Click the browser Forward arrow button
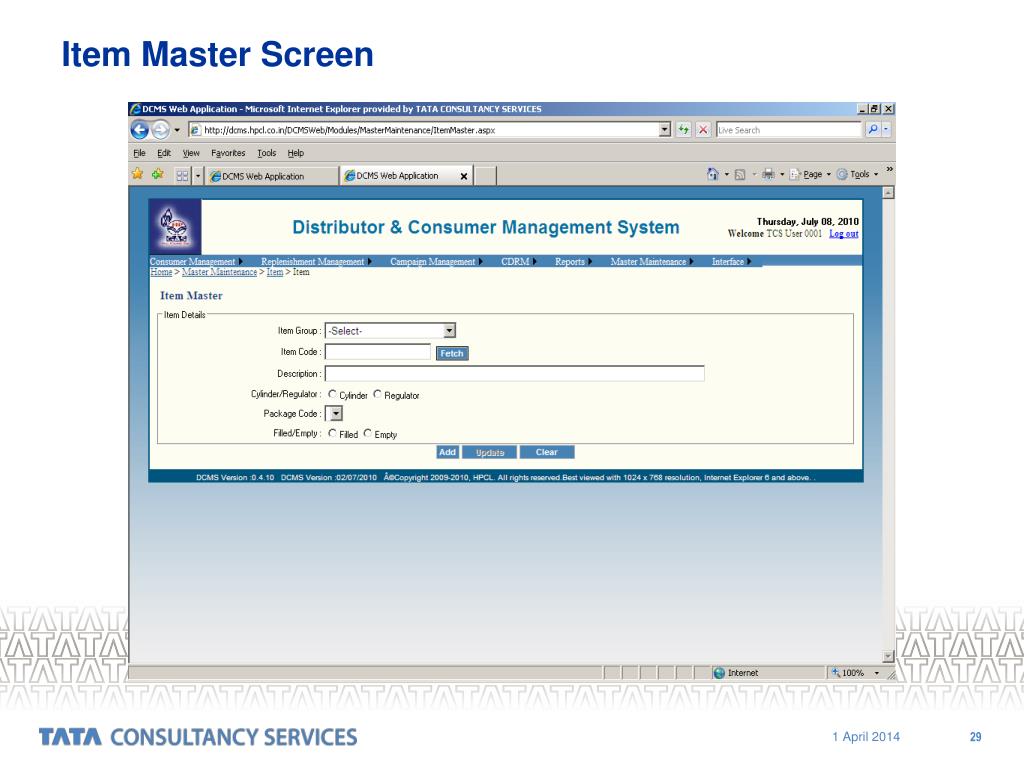This screenshot has width=1024, height=768. (161, 129)
